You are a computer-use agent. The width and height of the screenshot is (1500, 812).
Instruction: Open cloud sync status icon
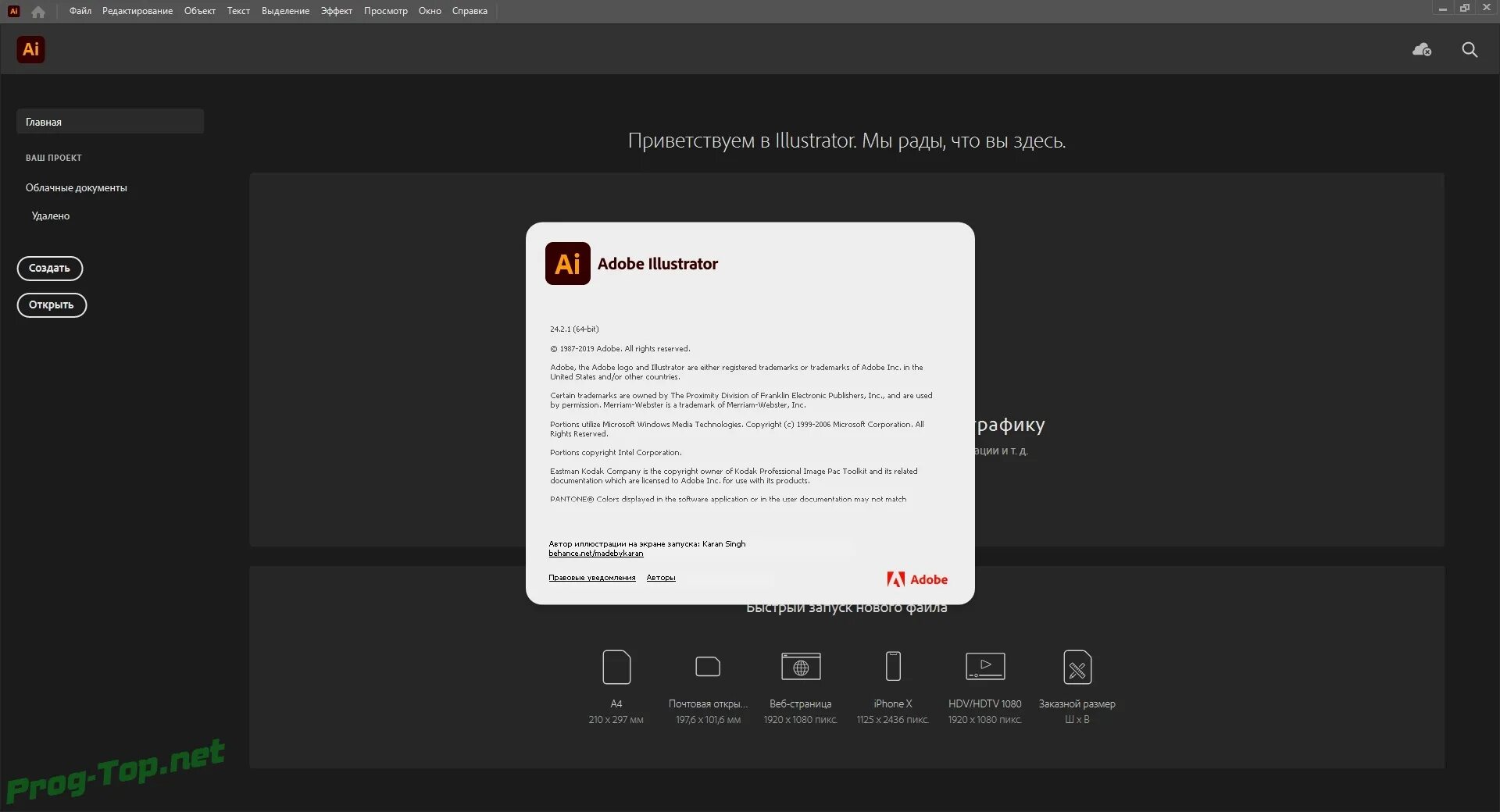click(x=1422, y=50)
